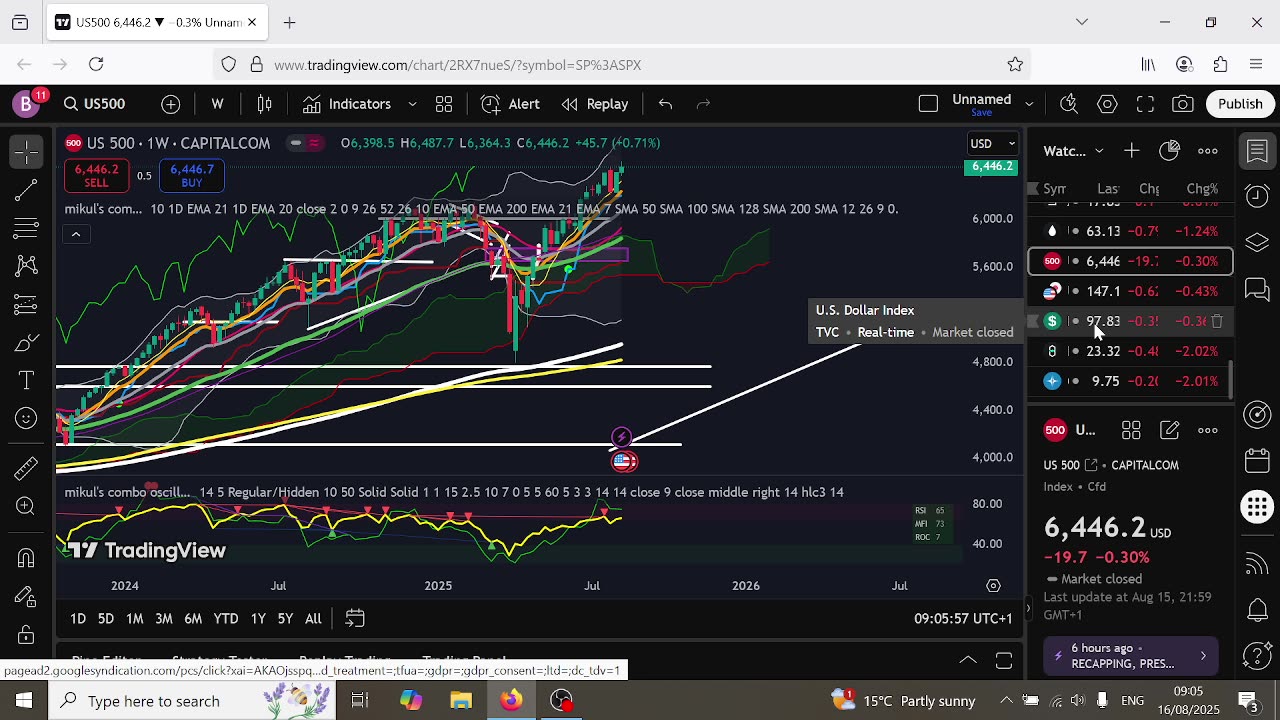Screen dimensions: 1280x720
Task: Select the 23.32 watchlist row
Action: 1130,351
